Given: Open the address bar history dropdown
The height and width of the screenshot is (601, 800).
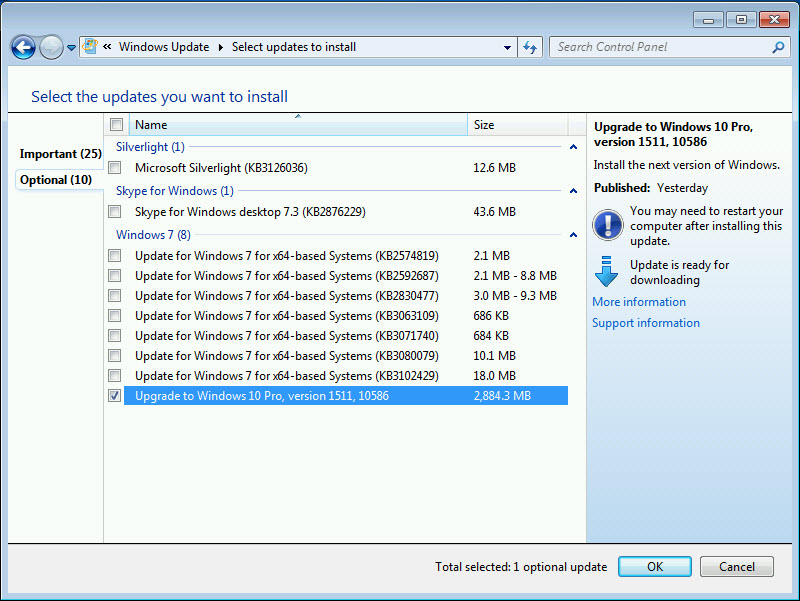Looking at the screenshot, I should [507, 47].
